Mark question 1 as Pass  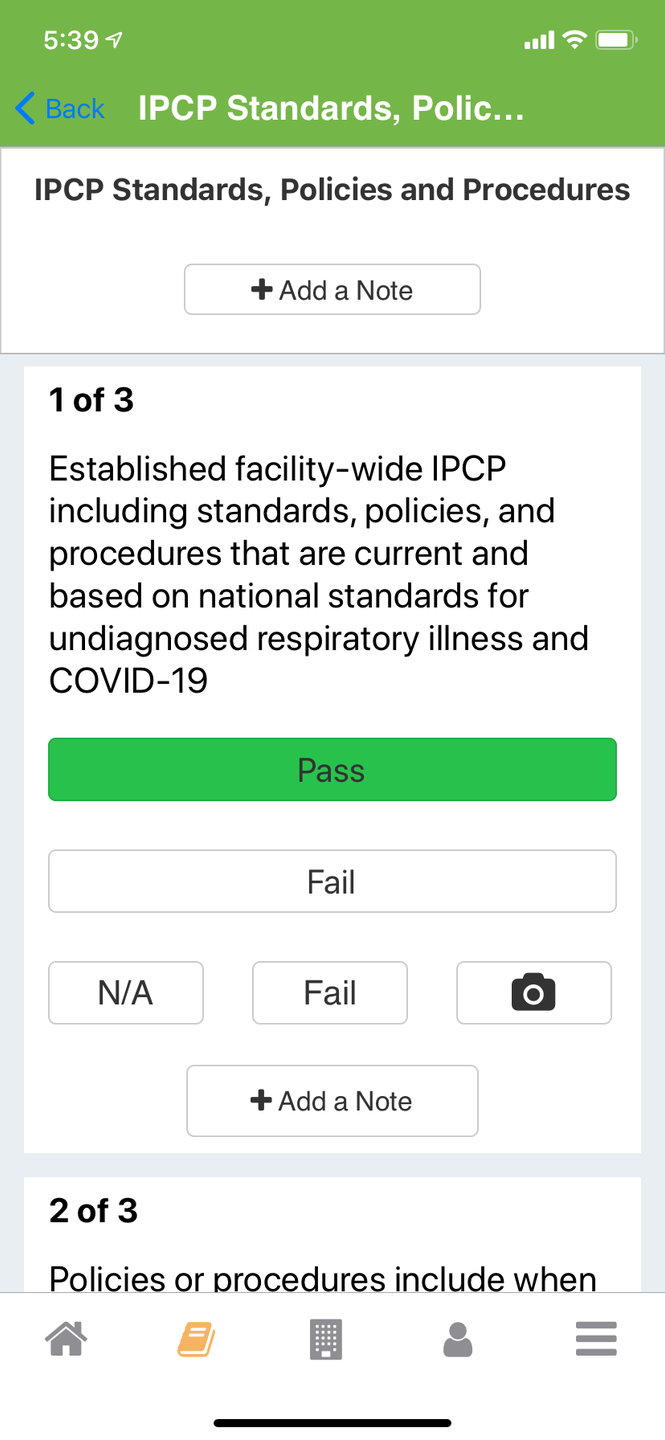[332, 770]
